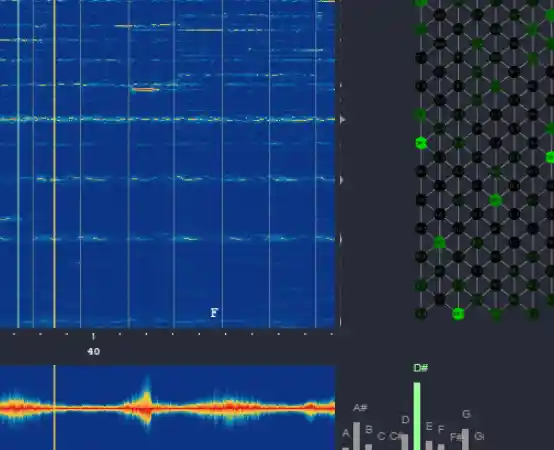Click the A note label in the histogram

[x=346, y=433]
